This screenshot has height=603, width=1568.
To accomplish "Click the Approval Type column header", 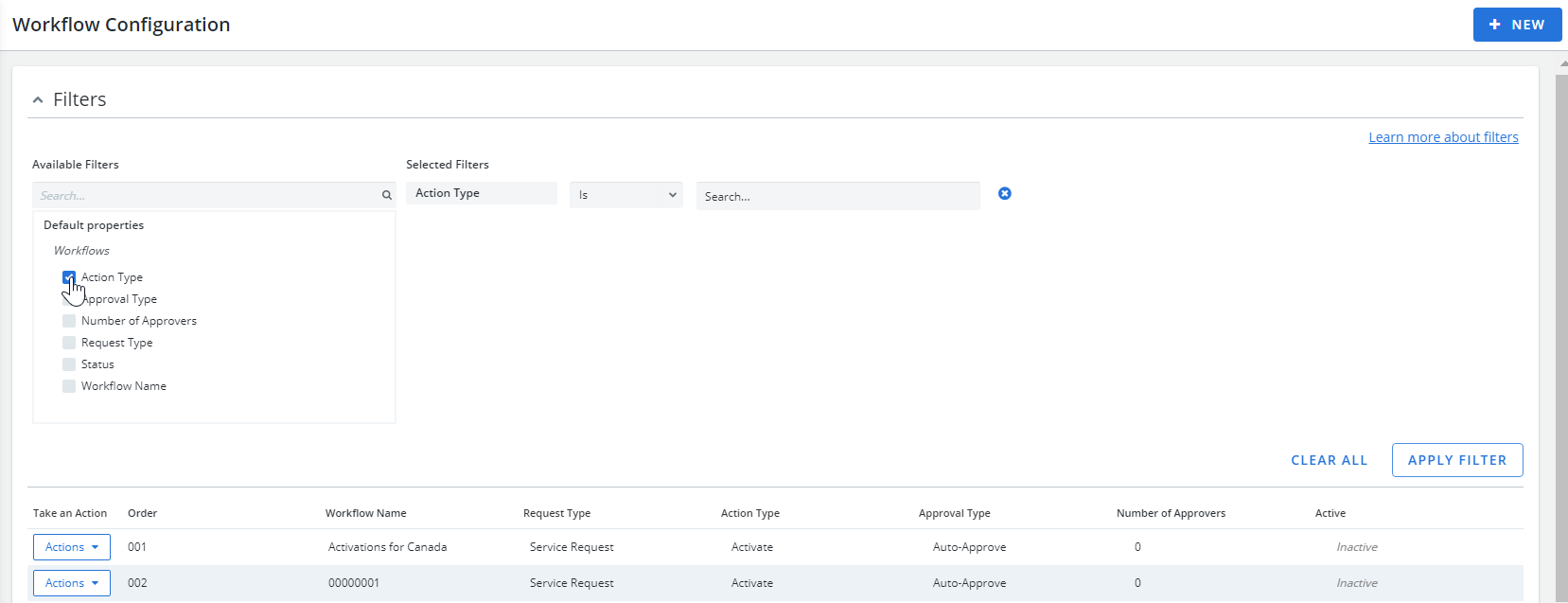I will coord(955,513).
